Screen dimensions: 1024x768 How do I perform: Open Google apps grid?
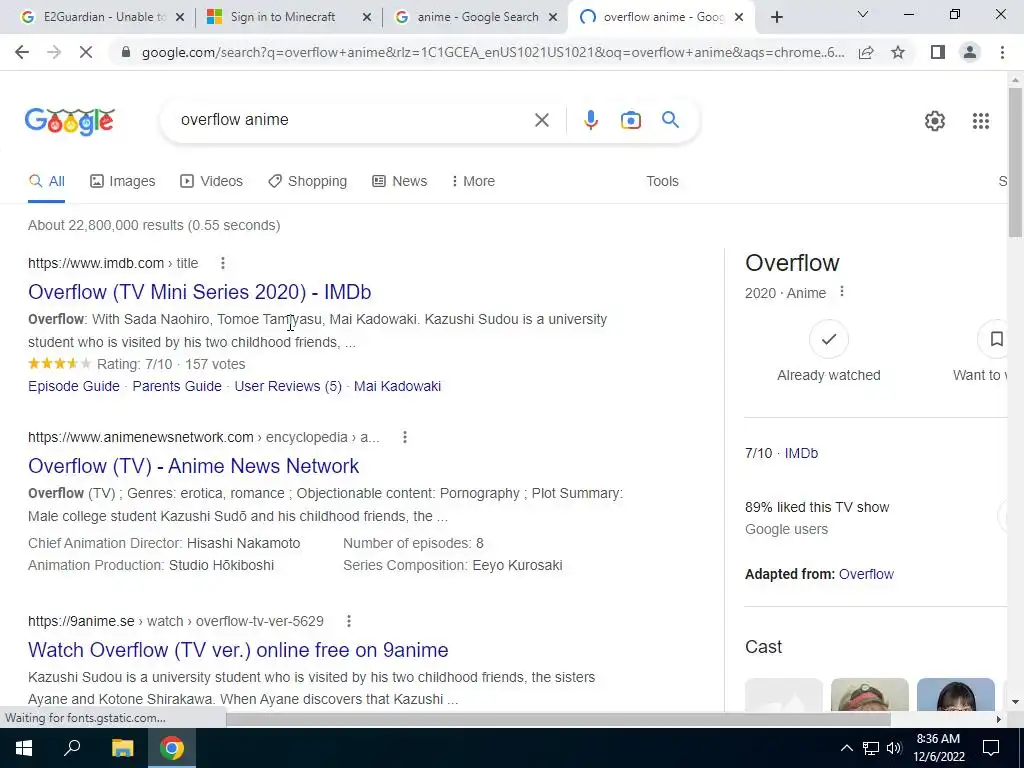coord(980,121)
